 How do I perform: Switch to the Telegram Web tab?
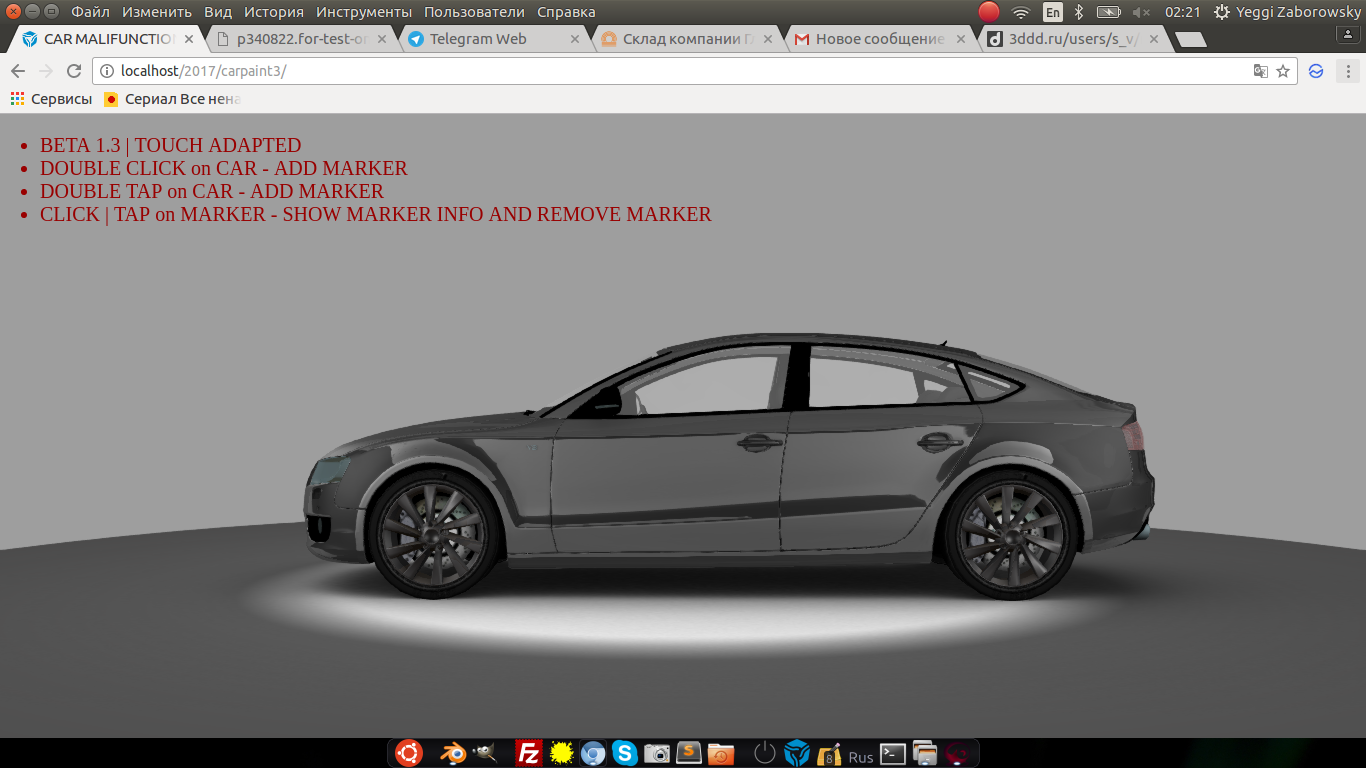coord(493,39)
